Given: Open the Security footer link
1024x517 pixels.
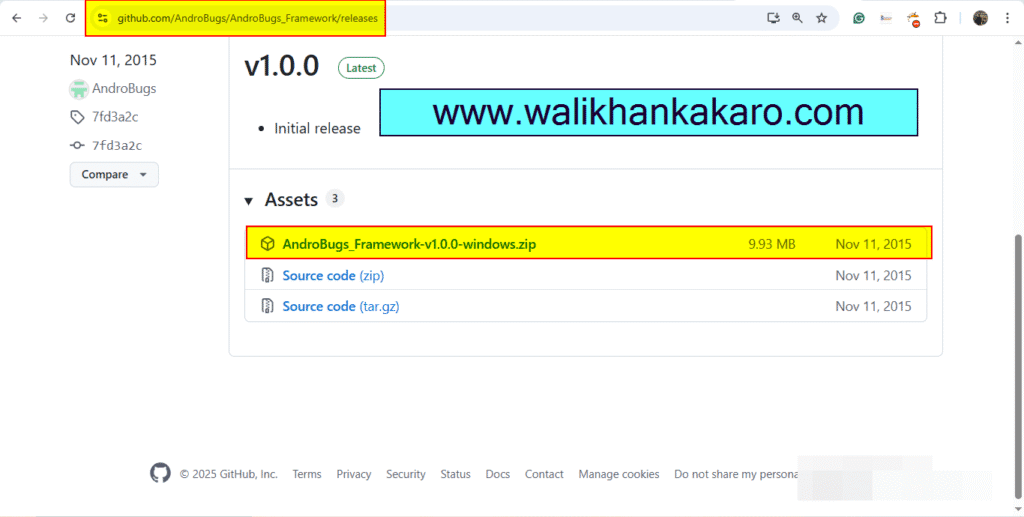Looking at the screenshot, I should (406, 474).
